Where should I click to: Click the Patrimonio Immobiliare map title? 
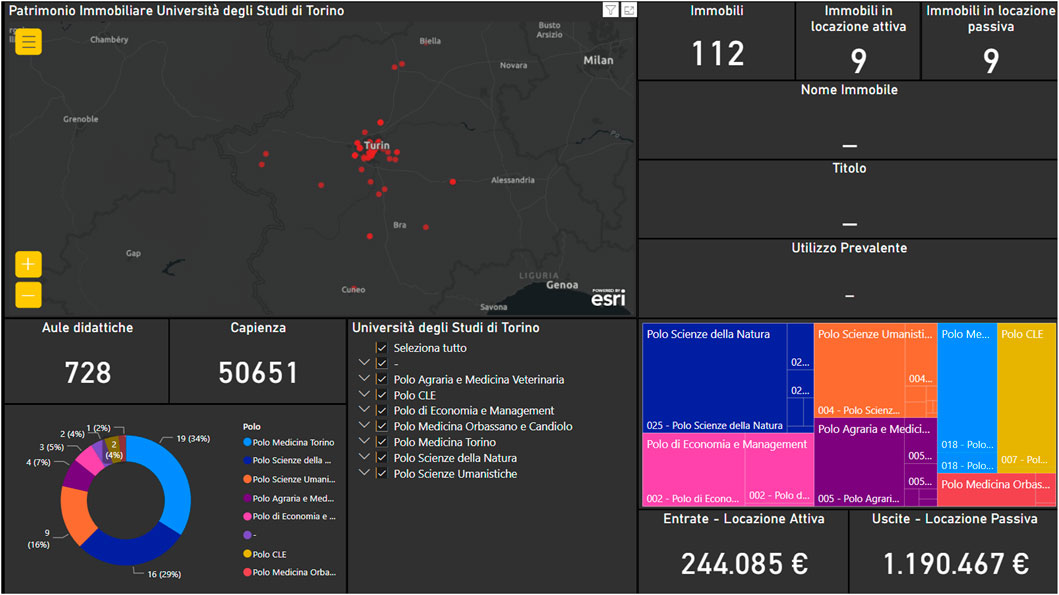(x=176, y=11)
